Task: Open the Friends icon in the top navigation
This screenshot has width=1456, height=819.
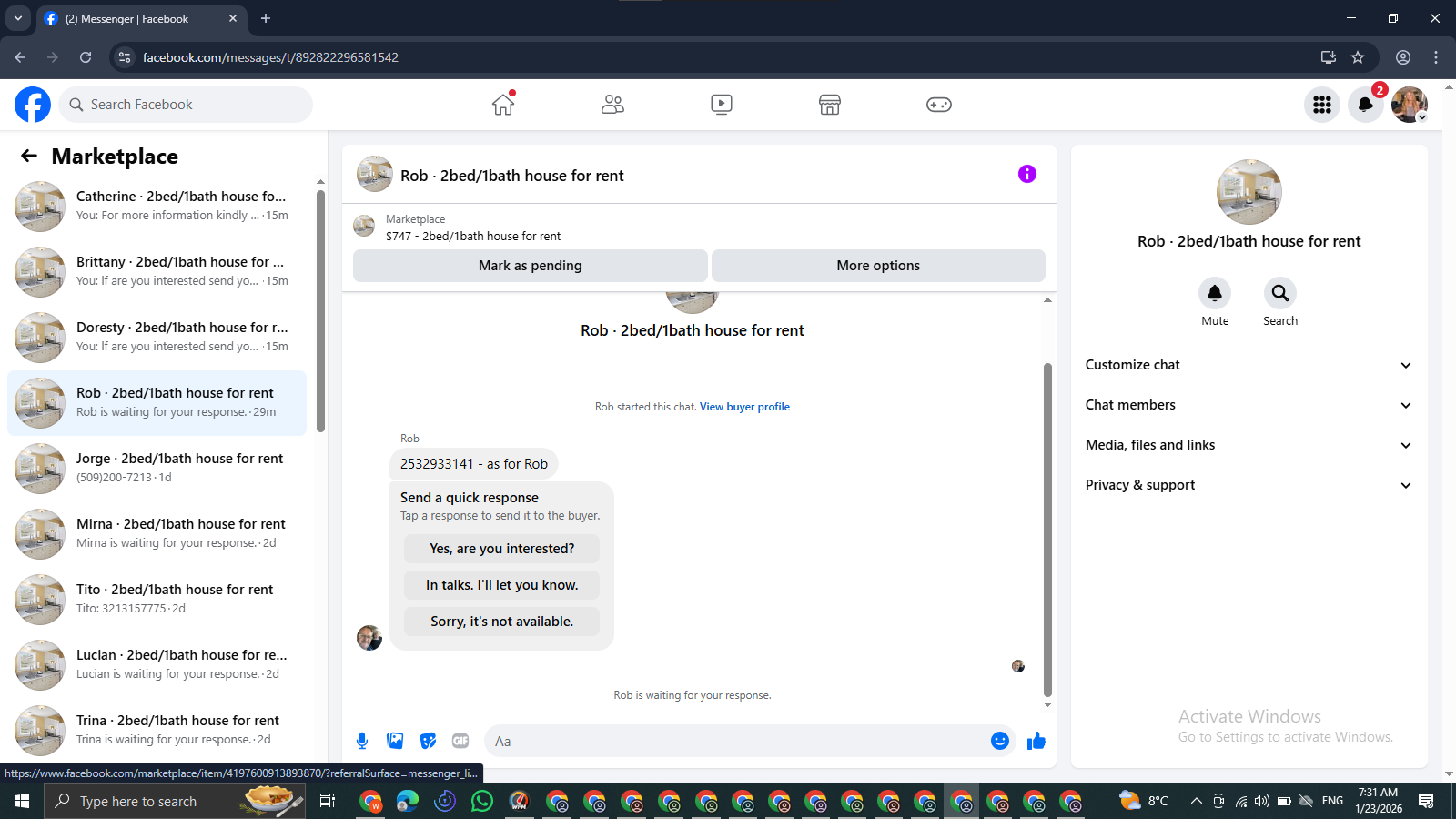Action: point(612,105)
